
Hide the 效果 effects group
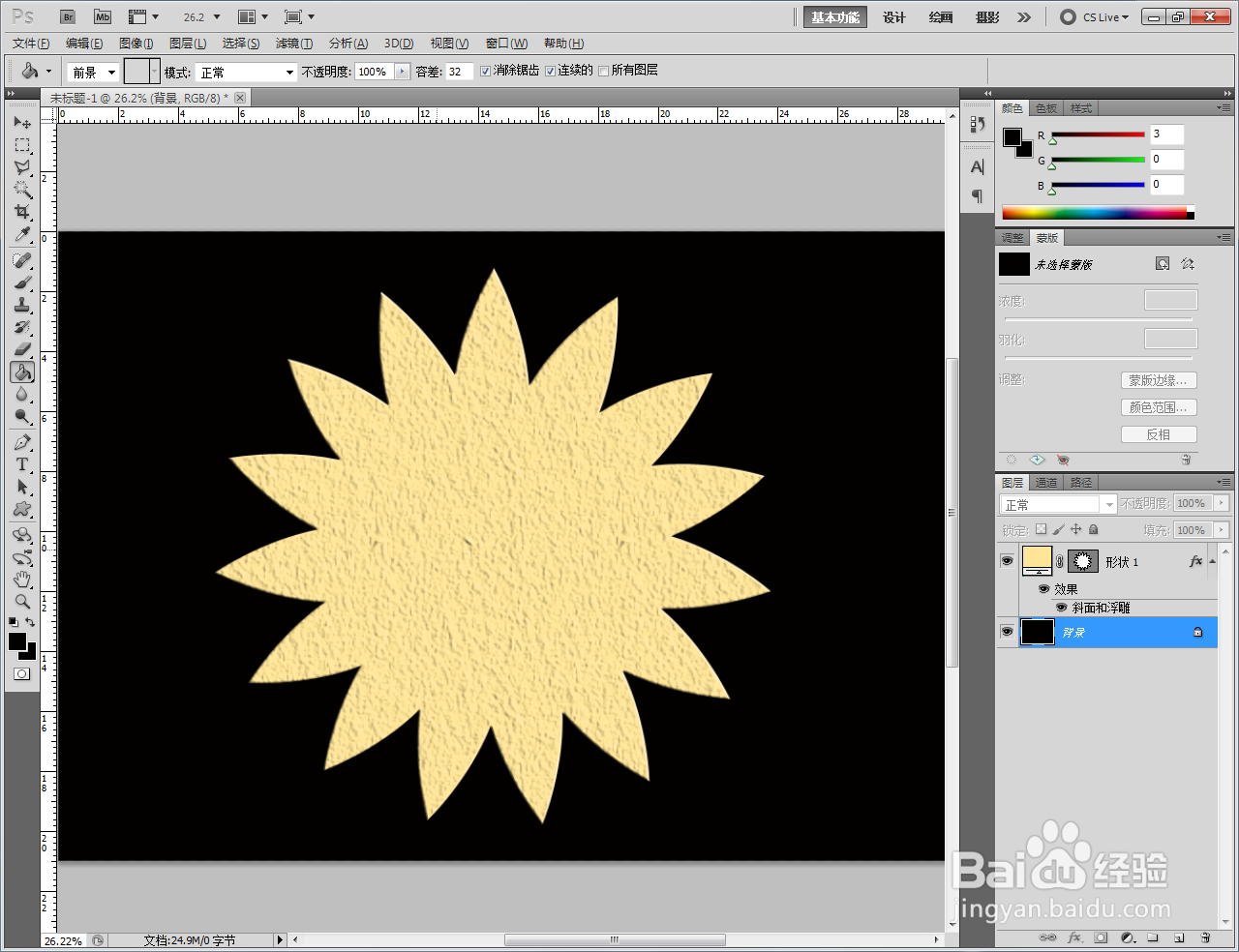click(x=1043, y=589)
